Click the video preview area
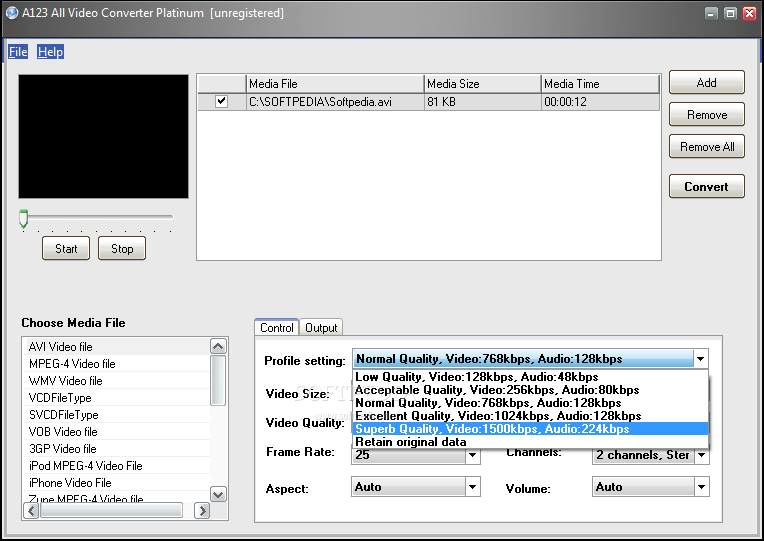764x541 pixels. 103,136
